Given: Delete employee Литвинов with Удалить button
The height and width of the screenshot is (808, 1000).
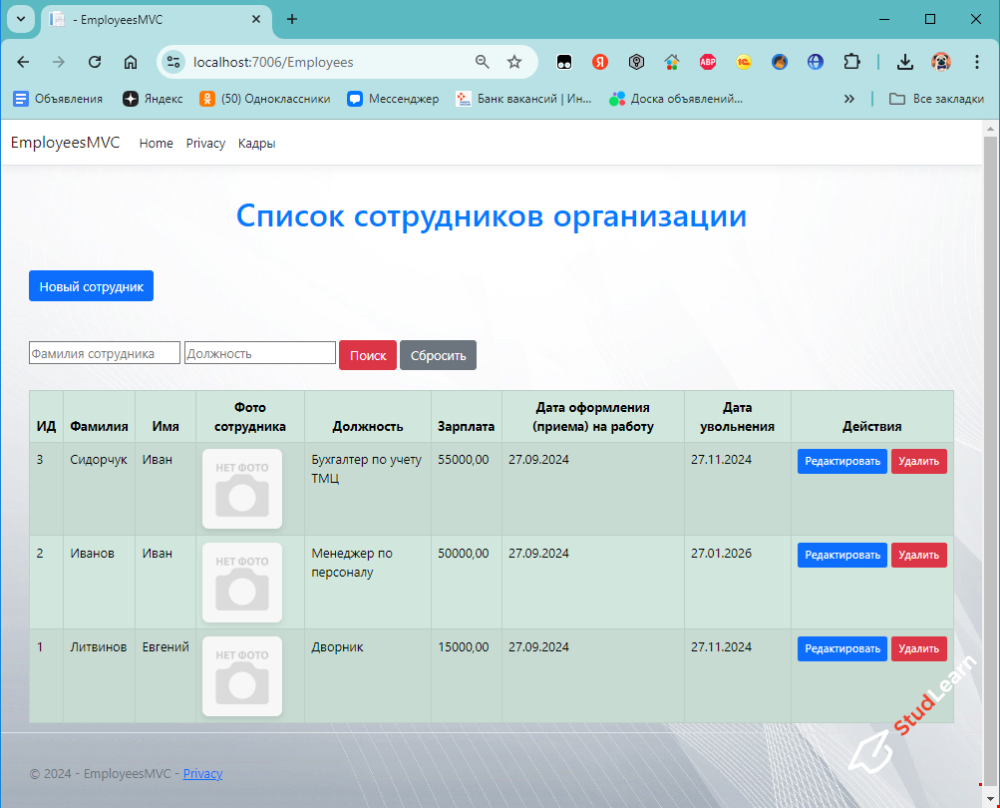Looking at the screenshot, I should pos(918,649).
